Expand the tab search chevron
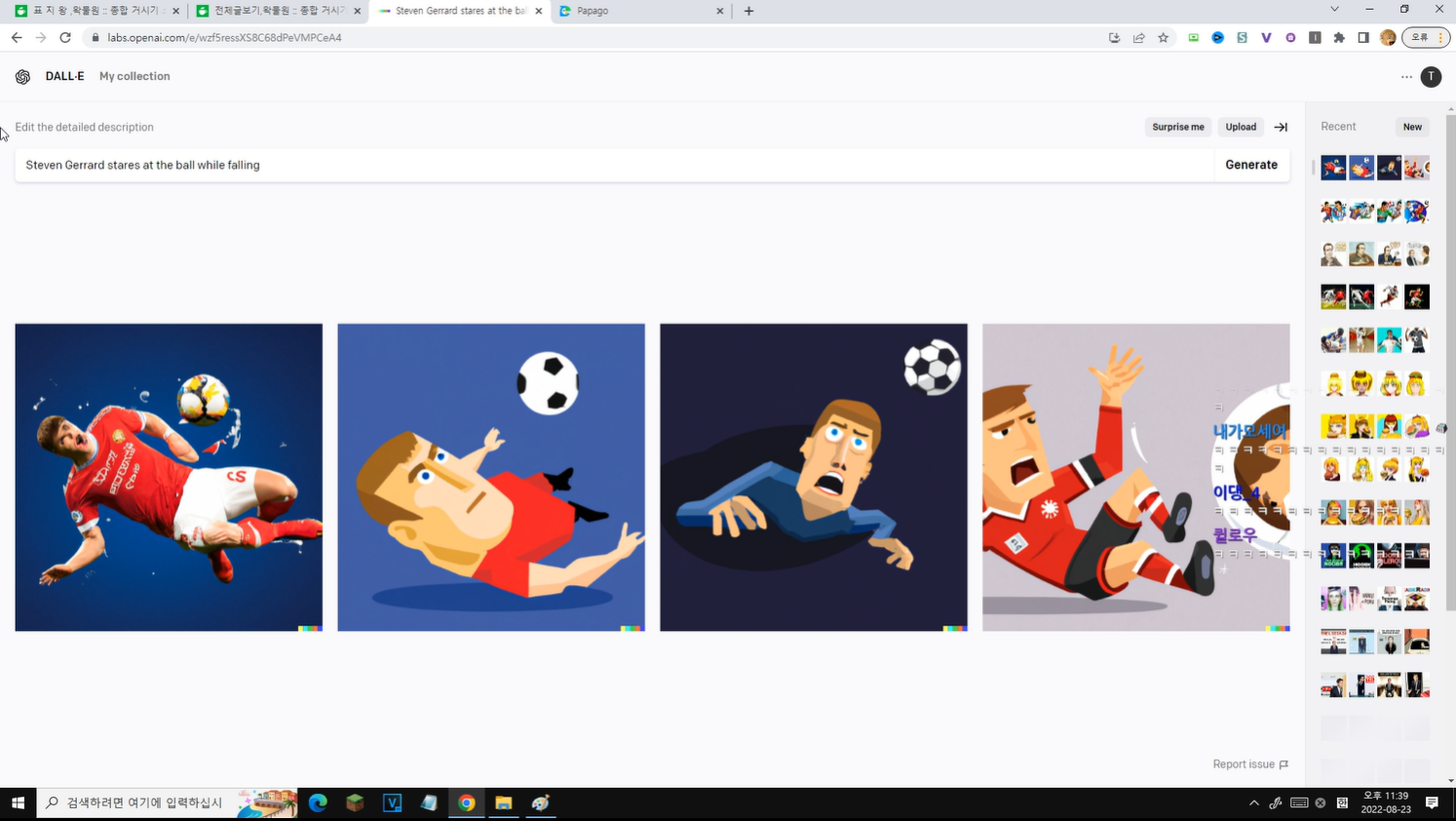This screenshot has height=821, width=1456. point(1334,10)
